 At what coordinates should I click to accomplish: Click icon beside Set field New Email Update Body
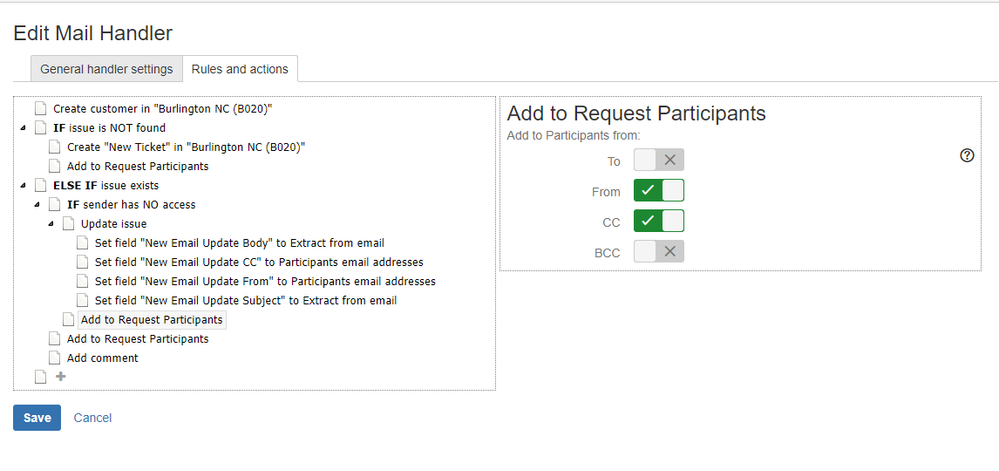click(82, 243)
